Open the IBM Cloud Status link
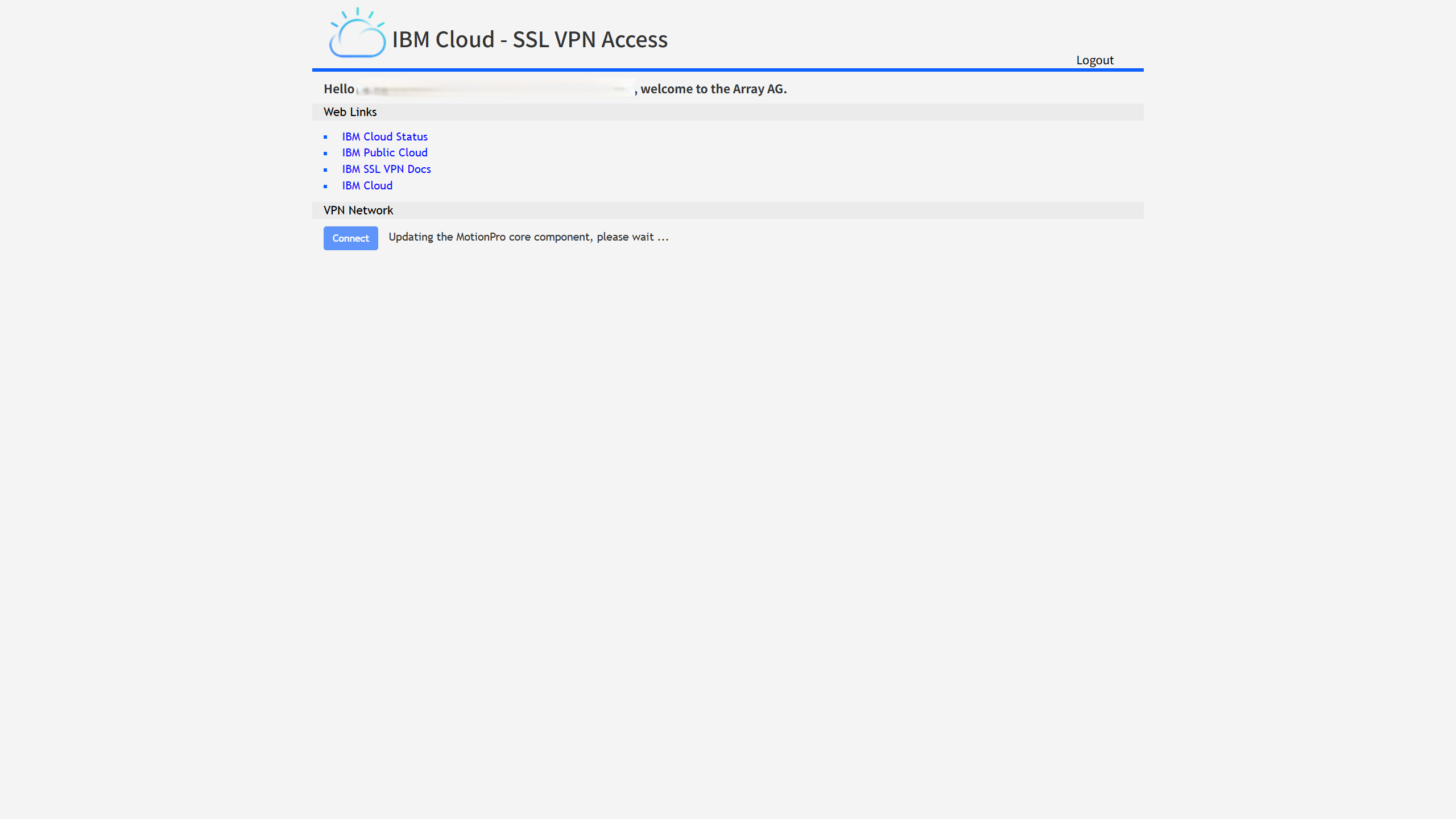 pyautogui.click(x=384, y=136)
